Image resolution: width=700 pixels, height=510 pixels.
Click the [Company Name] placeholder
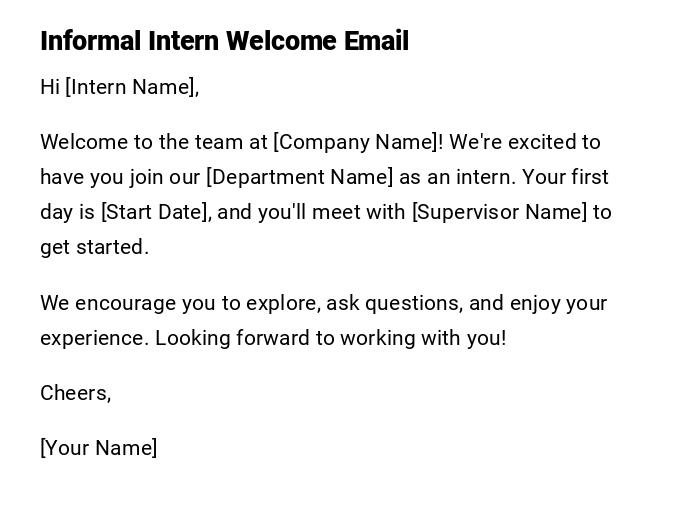[356, 142]
